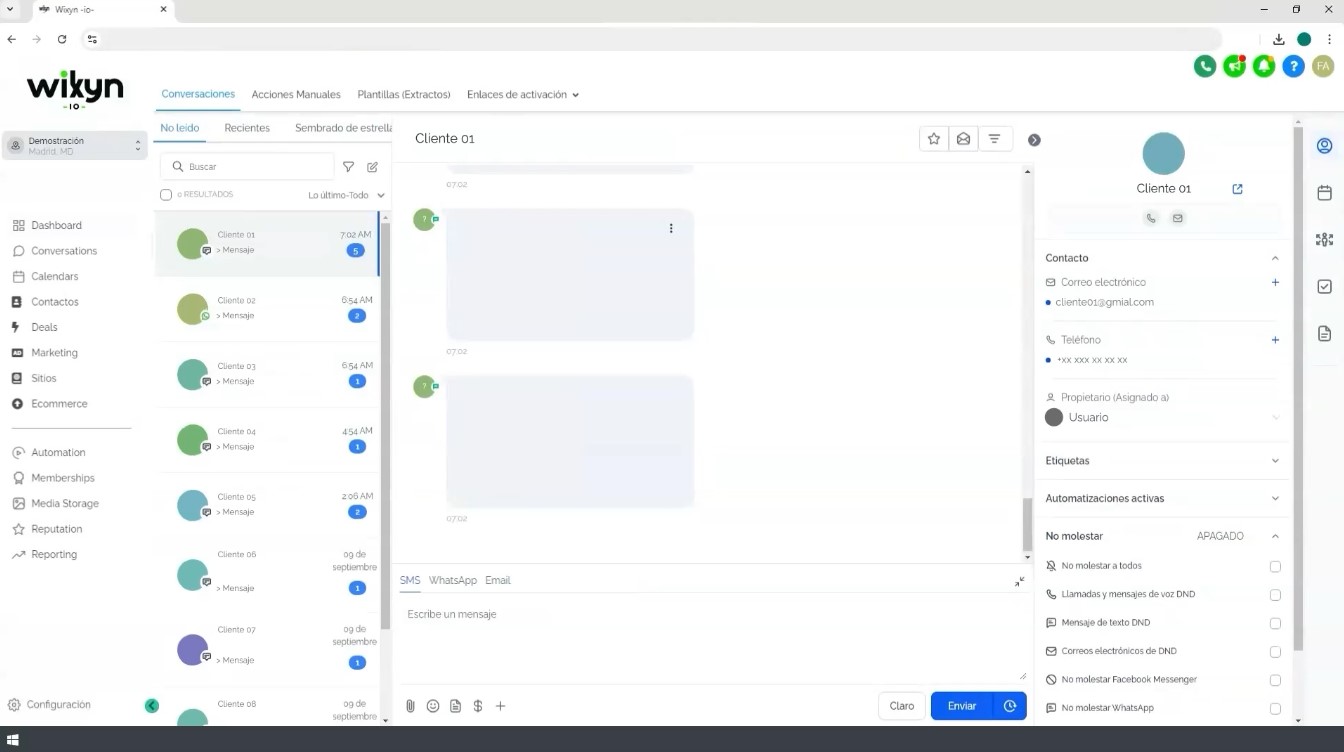
Task: Click the email icon under Cliente 01 avatar
Action: point(1178,218)
